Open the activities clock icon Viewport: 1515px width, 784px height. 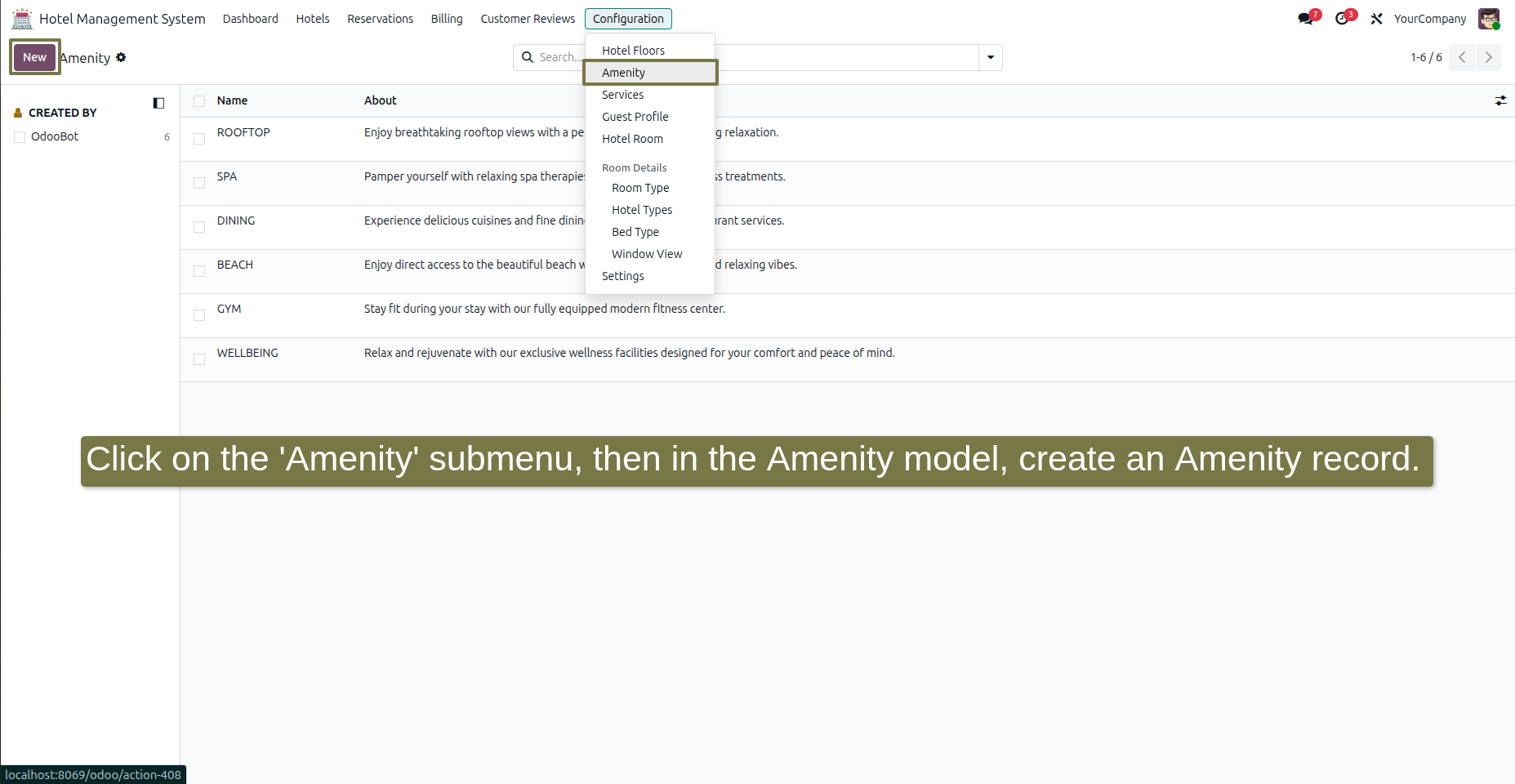click(1342, 19)
